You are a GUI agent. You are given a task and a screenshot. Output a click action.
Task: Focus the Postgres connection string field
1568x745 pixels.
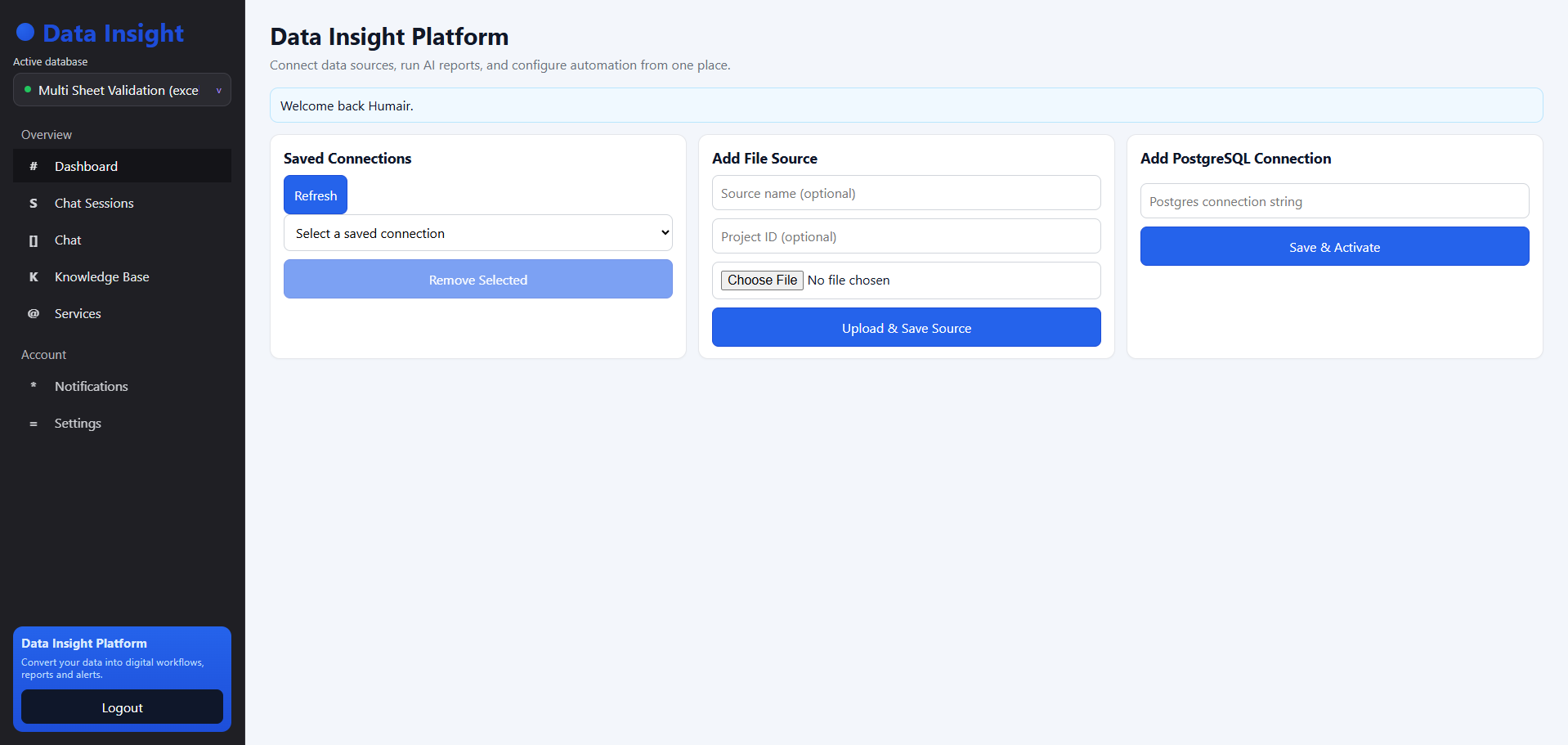pos(1335,201)
